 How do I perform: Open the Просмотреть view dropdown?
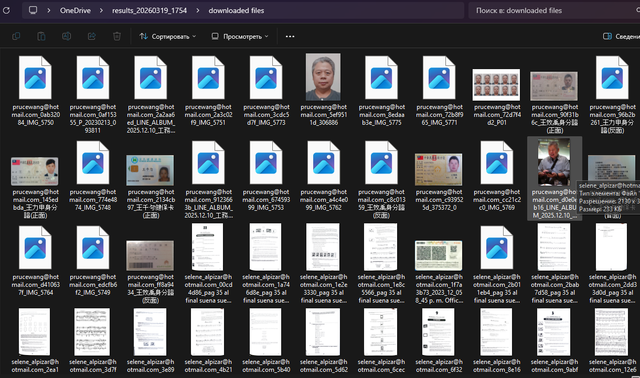[240, 36]
